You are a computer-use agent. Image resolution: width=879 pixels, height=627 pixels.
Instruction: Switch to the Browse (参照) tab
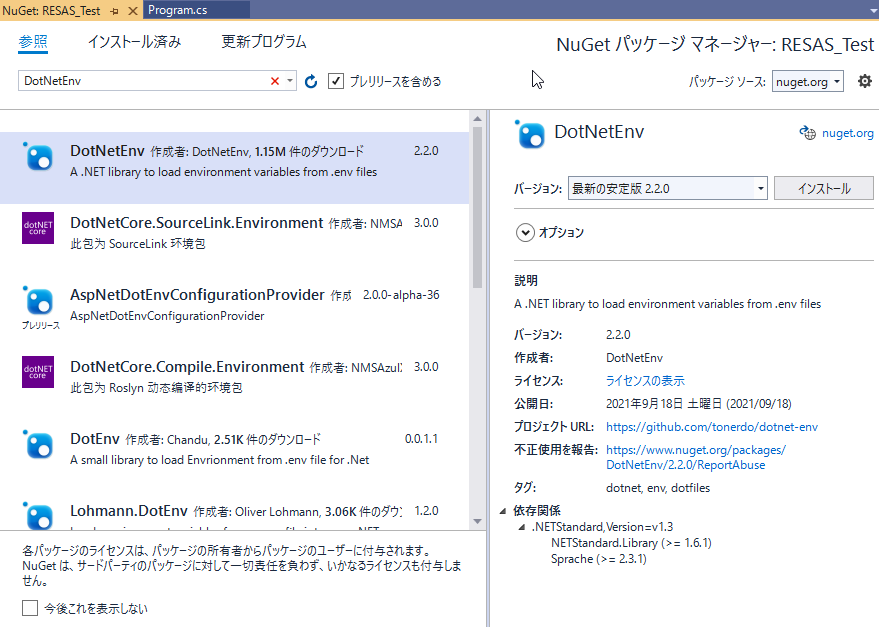pyautogui.click(x=33, y=42)
